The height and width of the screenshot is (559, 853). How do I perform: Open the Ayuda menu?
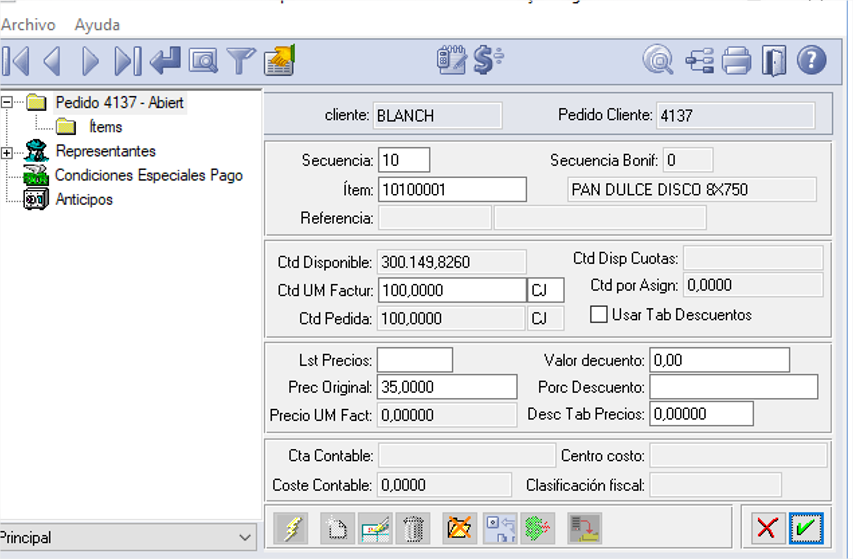(x=97, y=24)
